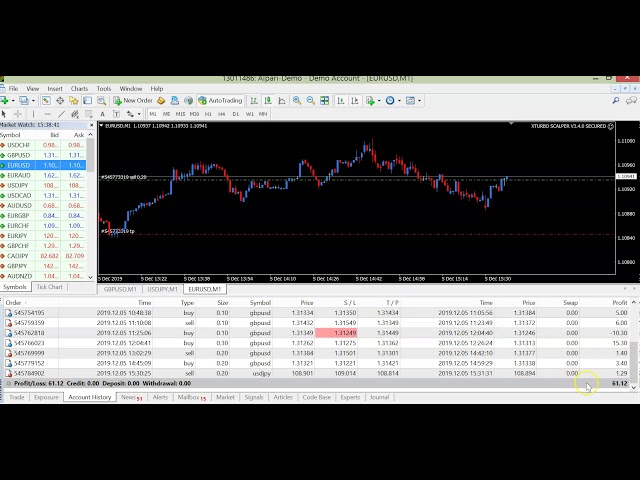Select the crosshair tool
Image resolution: width=640 pixels, height=480 pixels.
[20, 114]
